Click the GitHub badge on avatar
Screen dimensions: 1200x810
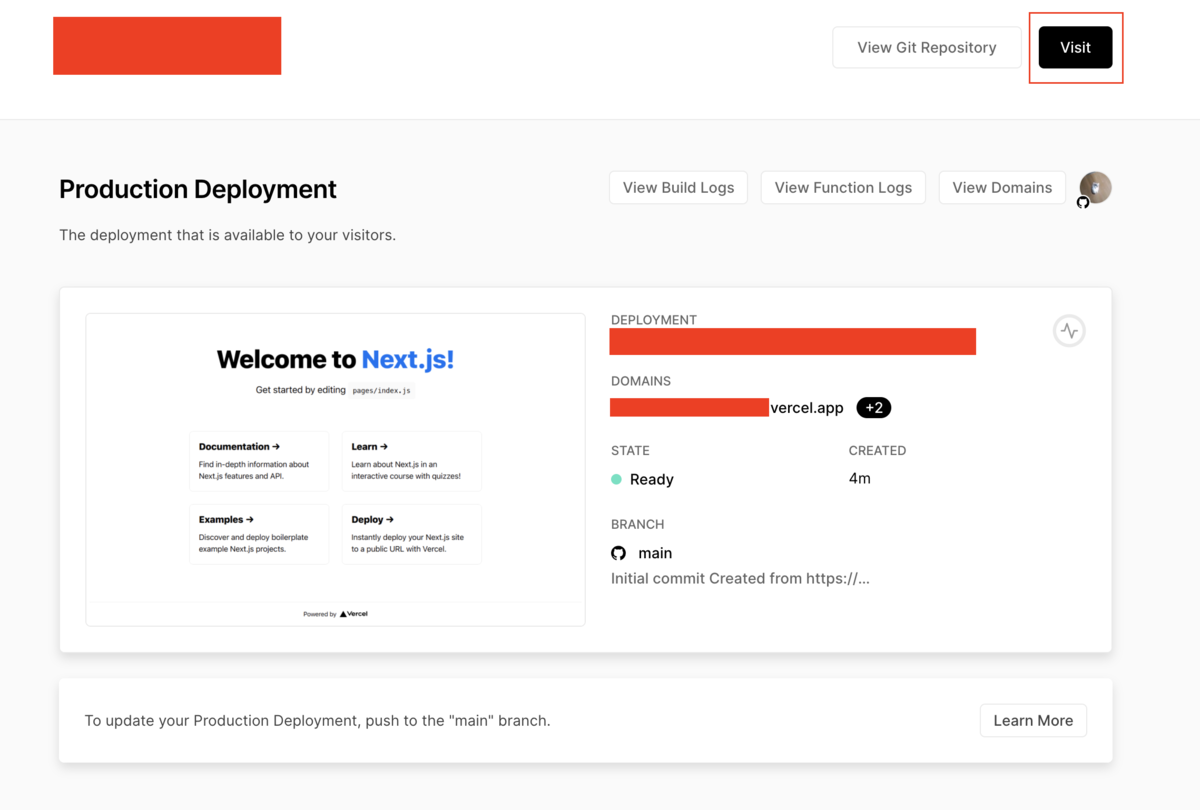click(x=1083, y=202)
